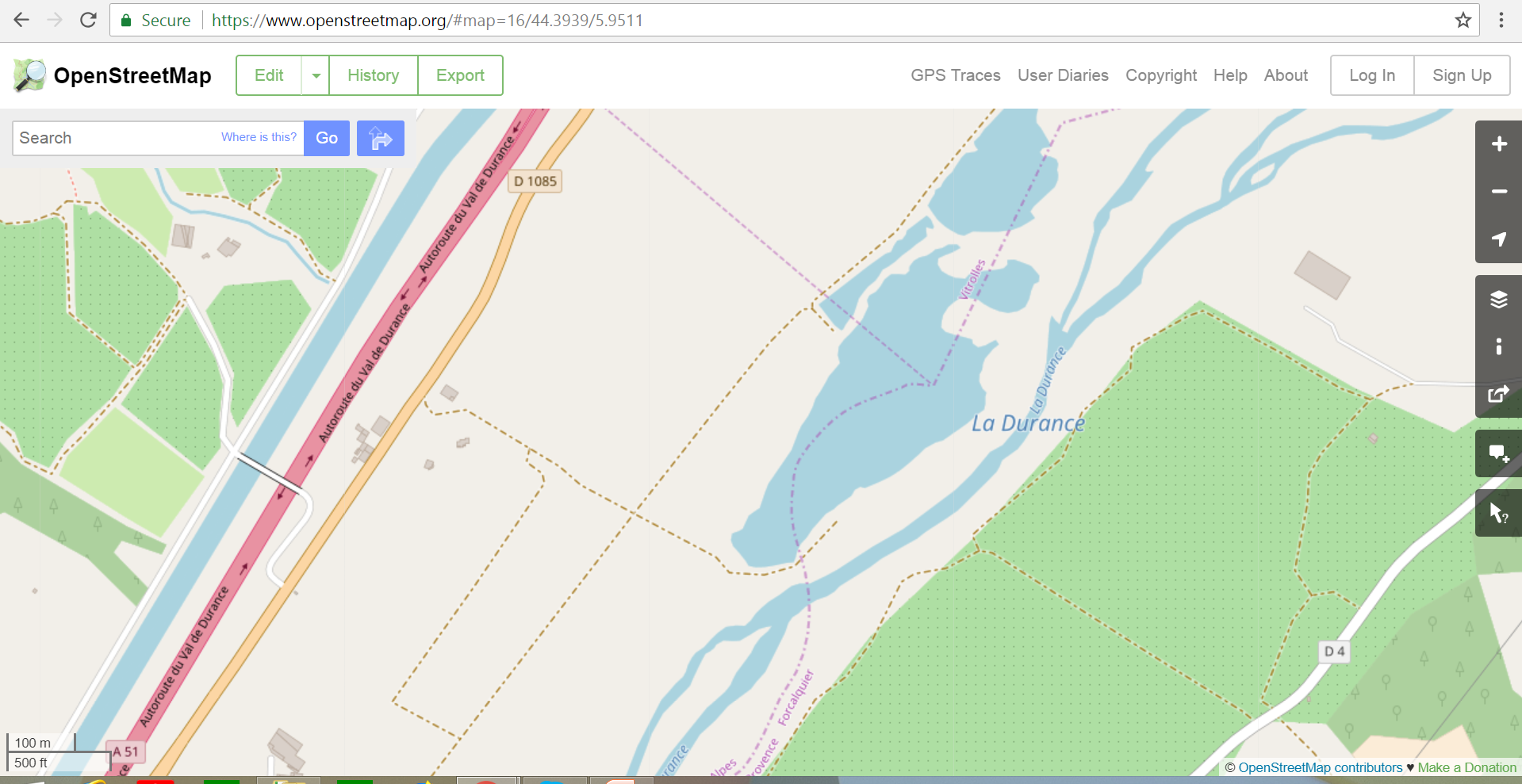Open the Map Key info panel
Viewport: 1522px width, 784px height.
(1498, 346)
